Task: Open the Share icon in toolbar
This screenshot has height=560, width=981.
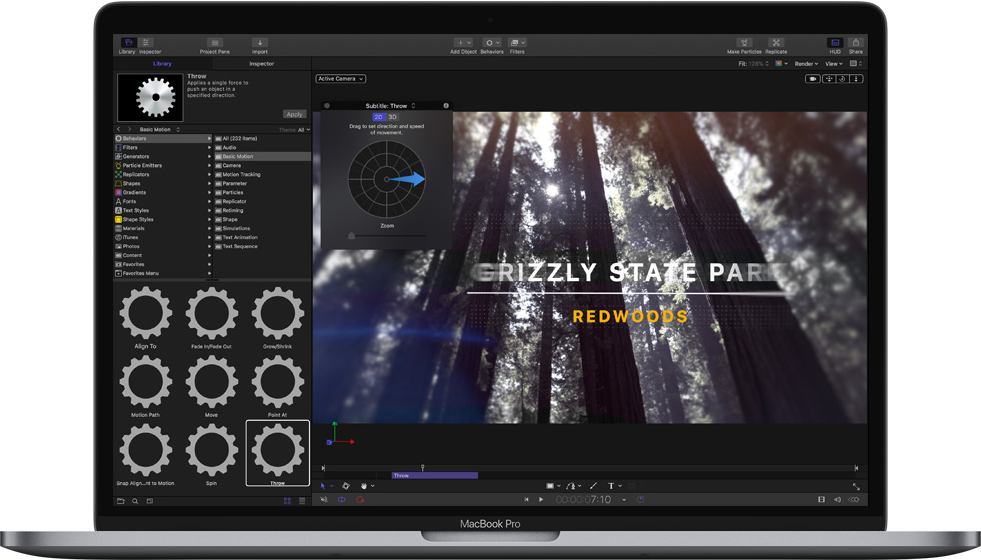Action: (856, 43)
